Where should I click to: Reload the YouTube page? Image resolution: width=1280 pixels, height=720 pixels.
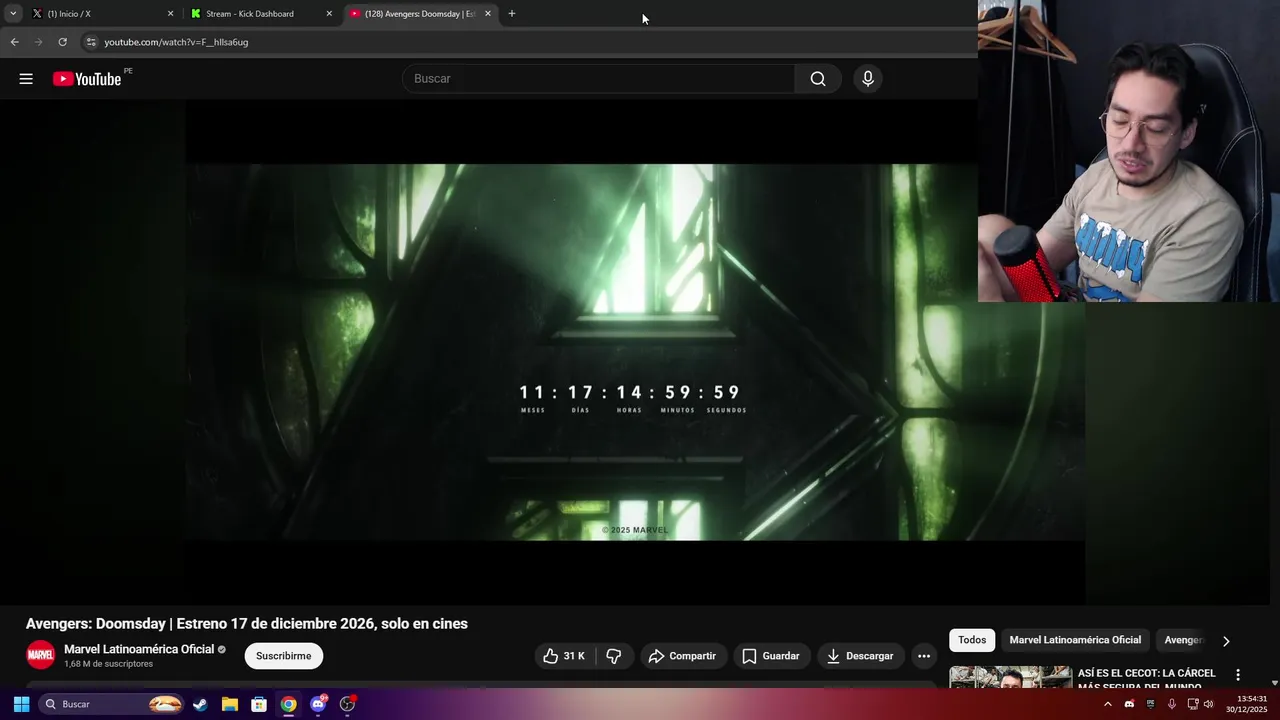(62, 42)
